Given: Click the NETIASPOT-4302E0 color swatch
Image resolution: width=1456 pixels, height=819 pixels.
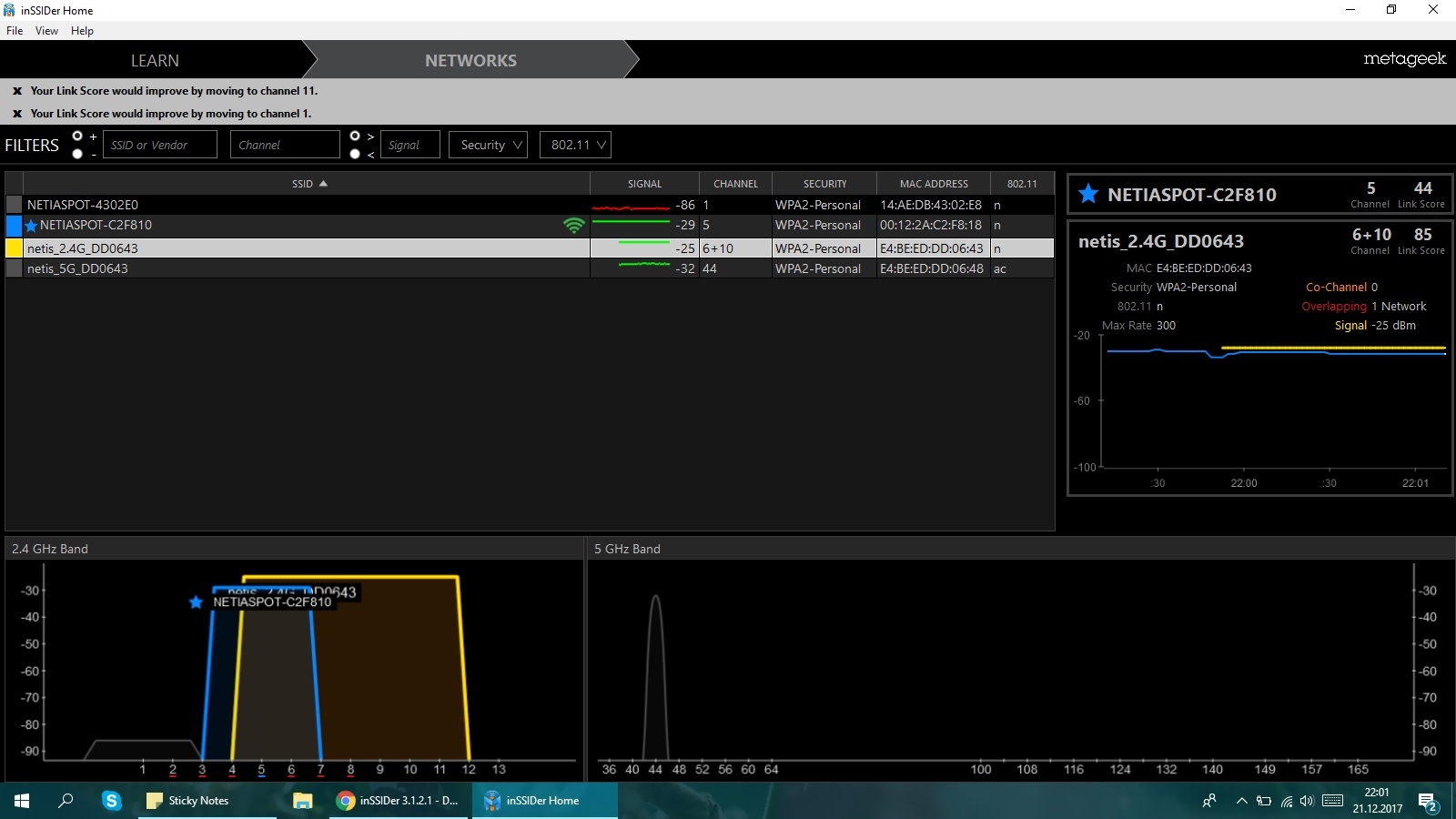Looking at the screenshot, I should tap(14, 205).
